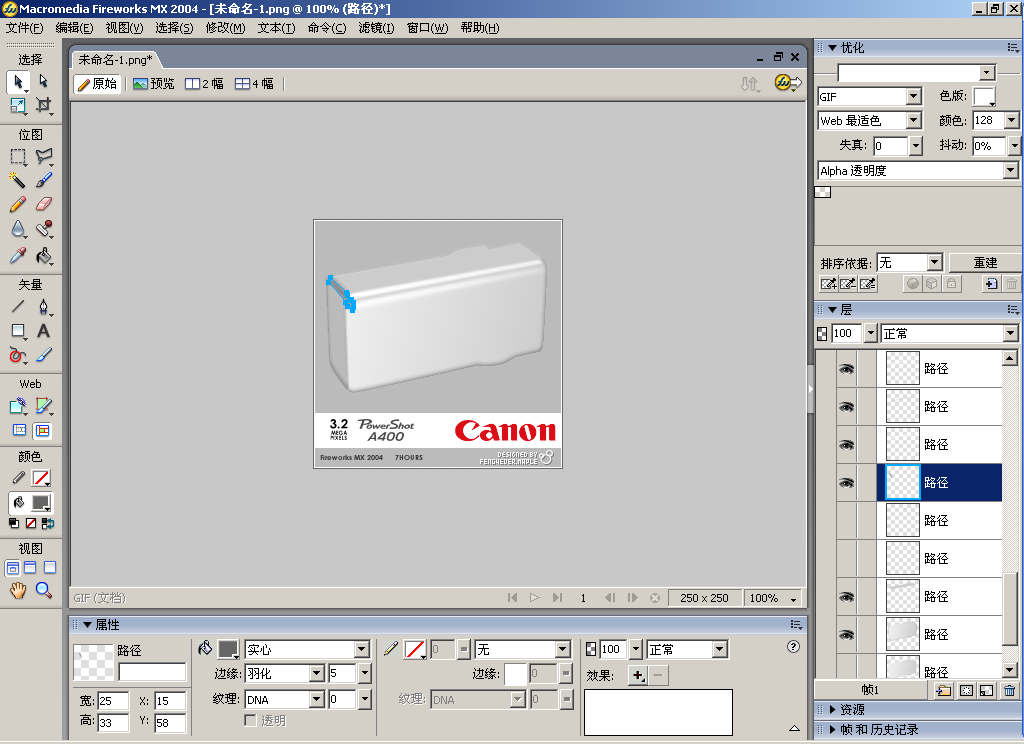1024x744 pixels.
Task: Select the Subselection tool
Action: coord(44,82)
